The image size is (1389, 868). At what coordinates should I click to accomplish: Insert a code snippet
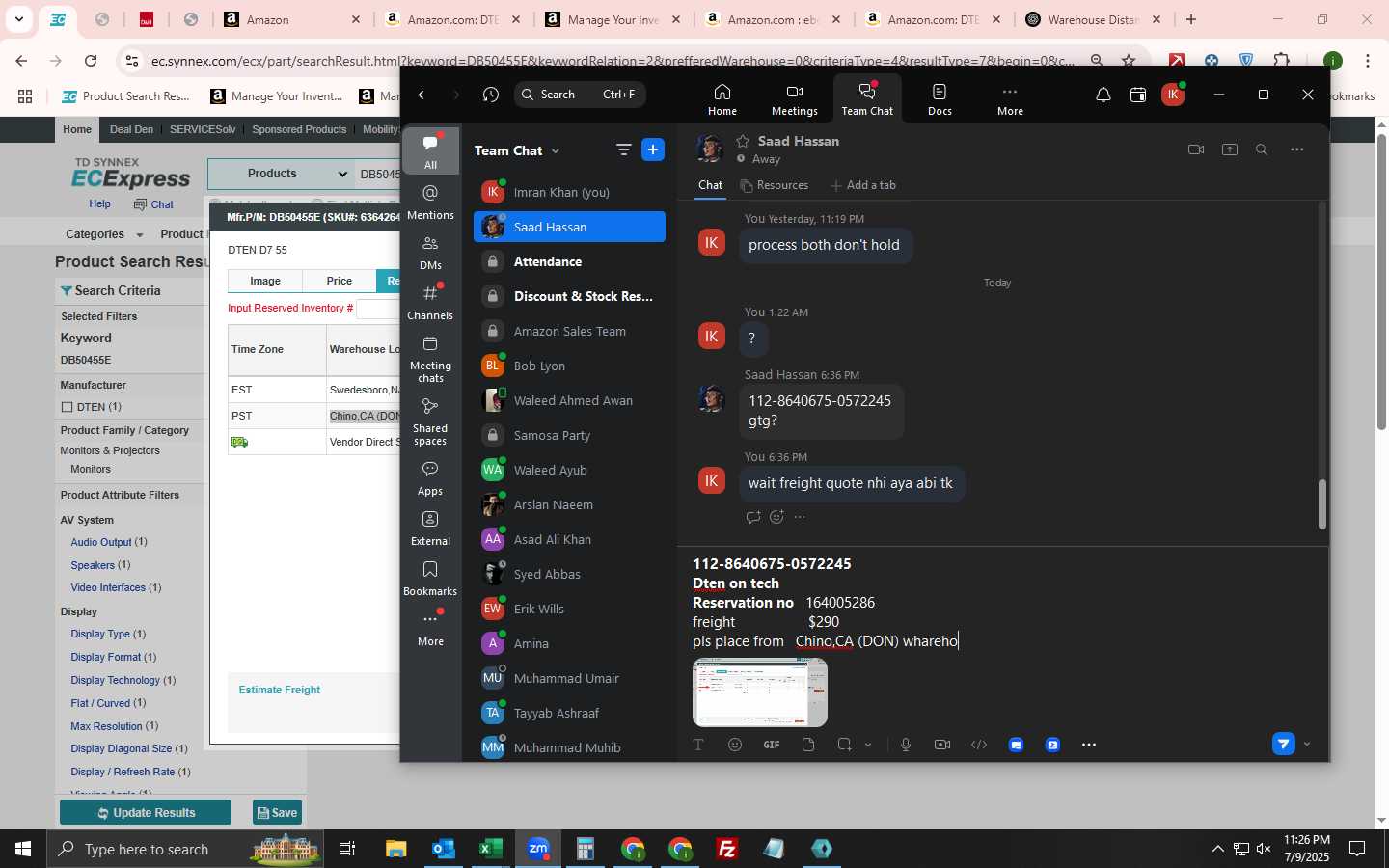pos(979,745)
